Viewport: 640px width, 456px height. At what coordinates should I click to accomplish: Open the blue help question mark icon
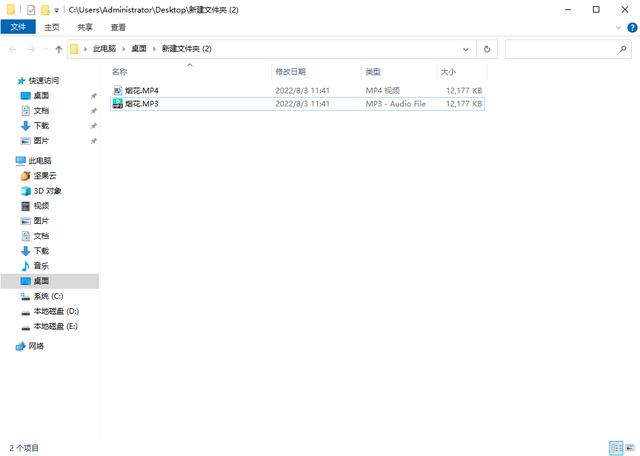coord(632,27)
